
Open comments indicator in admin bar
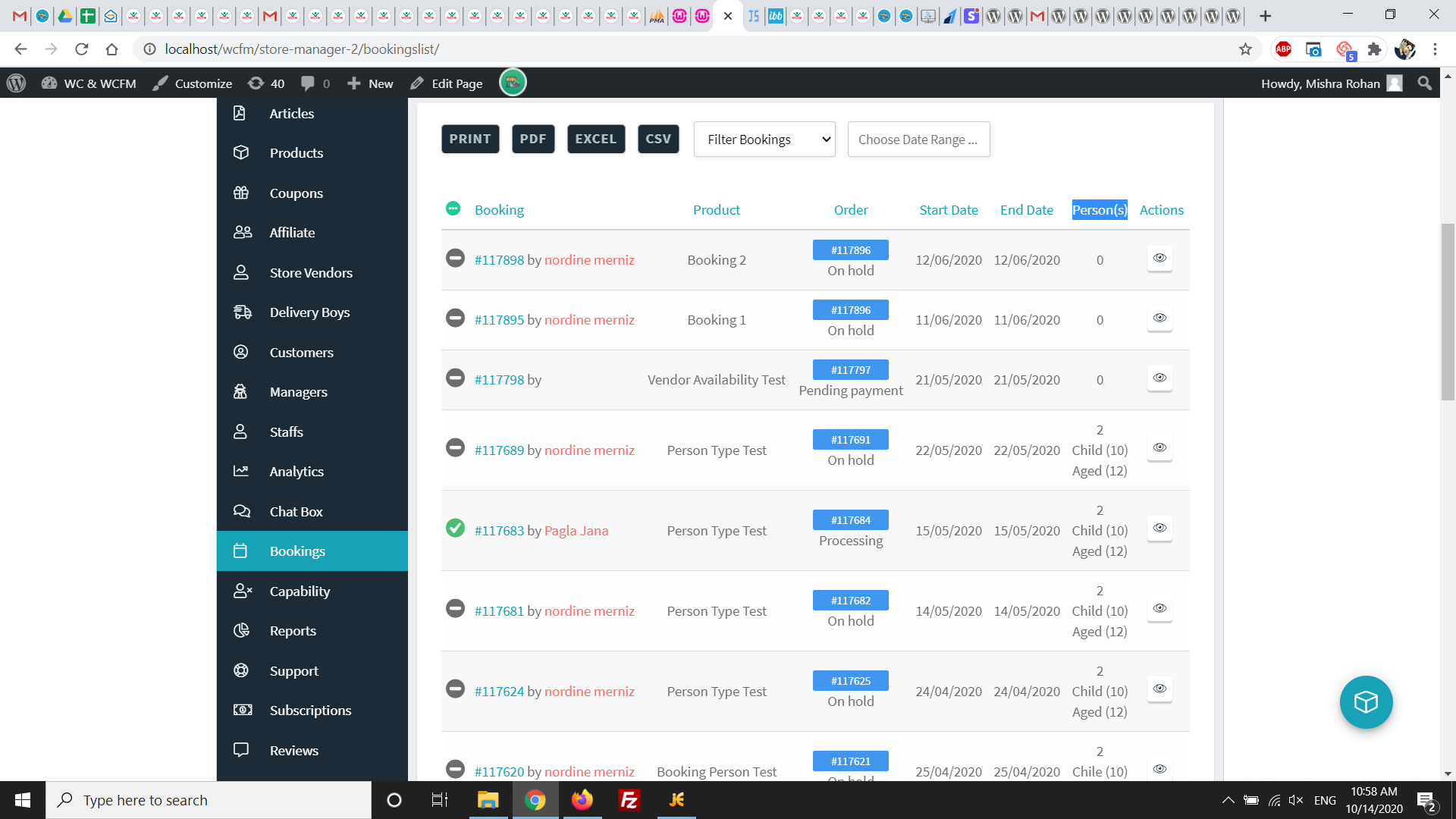(315, 83)
